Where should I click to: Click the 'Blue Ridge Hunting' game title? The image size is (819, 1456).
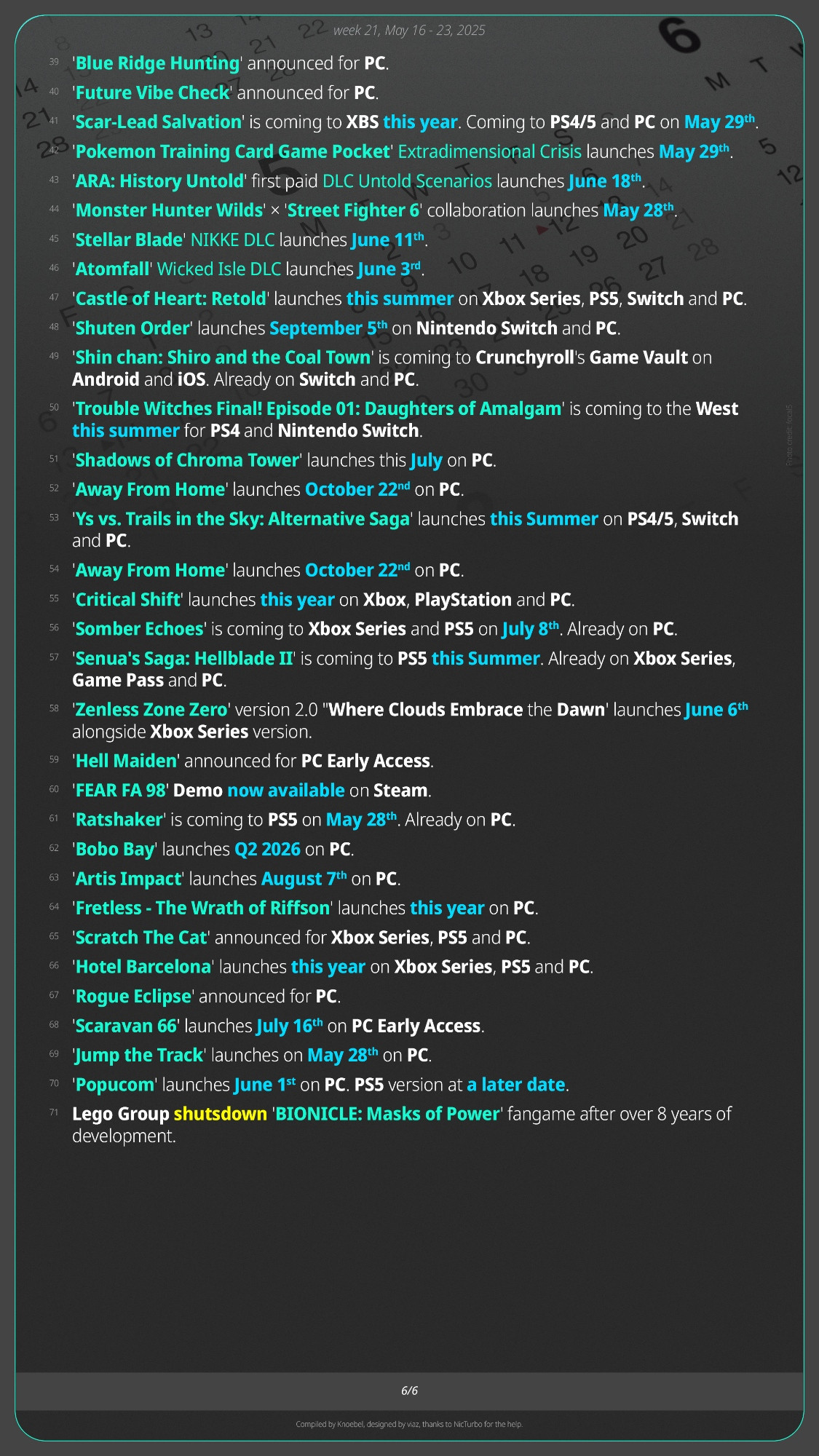point(157,63)
